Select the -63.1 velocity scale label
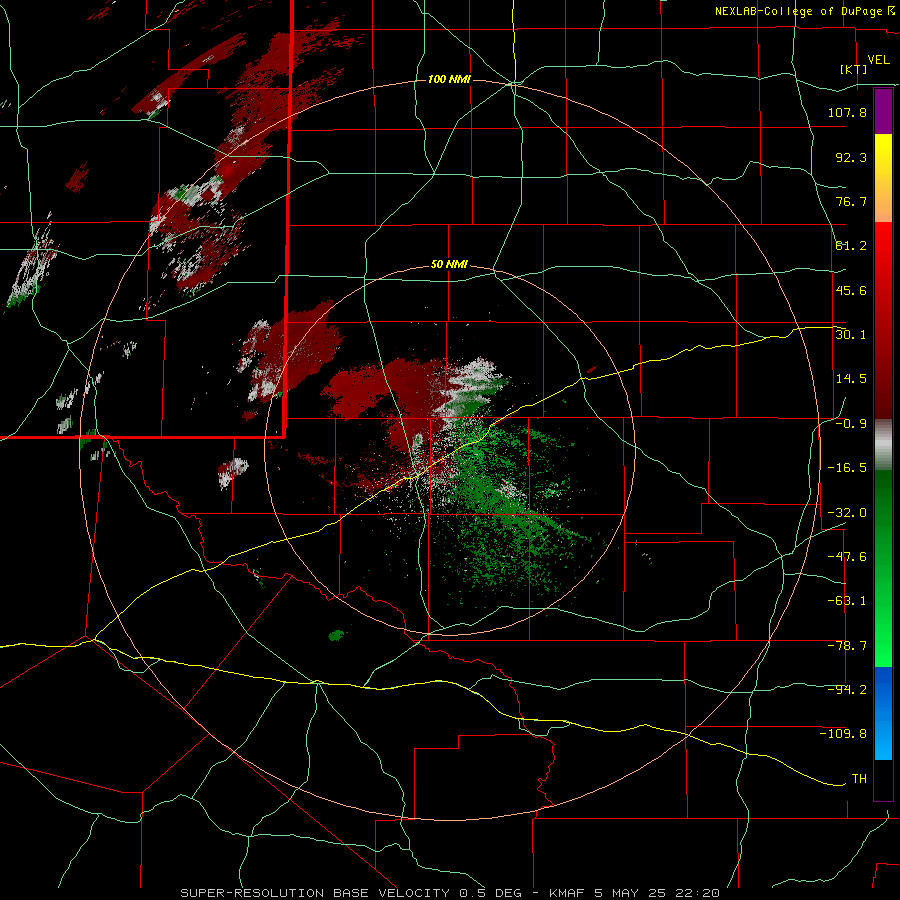 tap(847, 601)
